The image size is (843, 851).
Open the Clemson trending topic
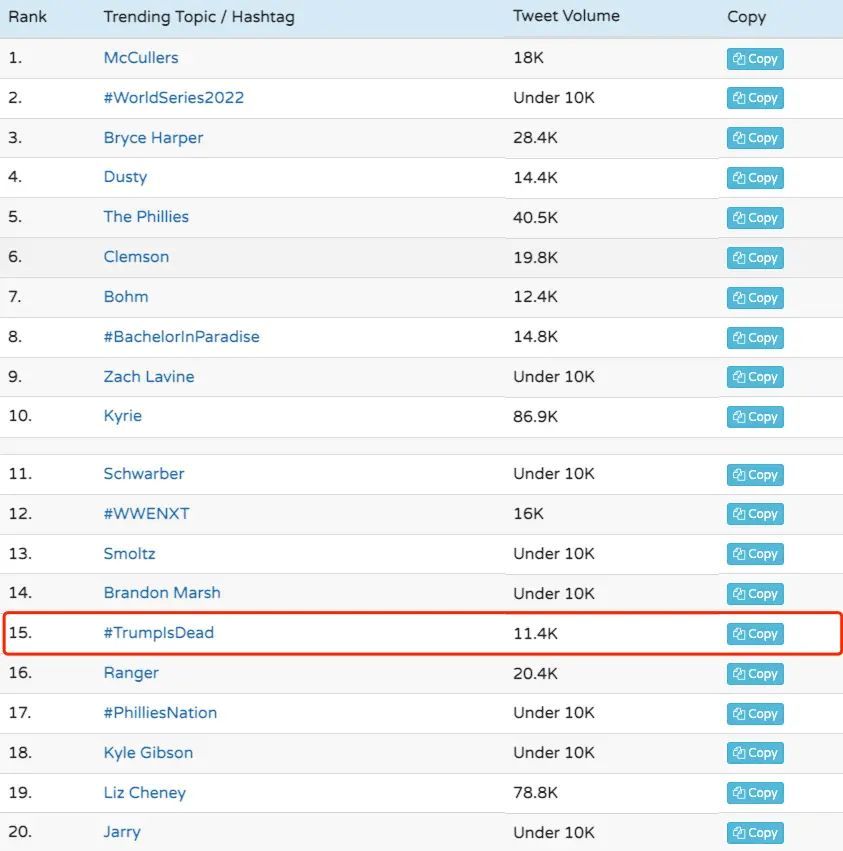[x=136, y=257]
